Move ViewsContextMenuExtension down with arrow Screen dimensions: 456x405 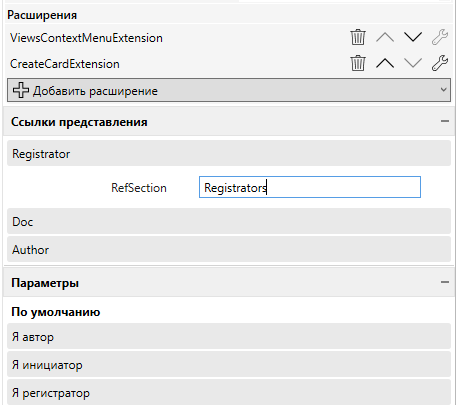pos(413,37)
